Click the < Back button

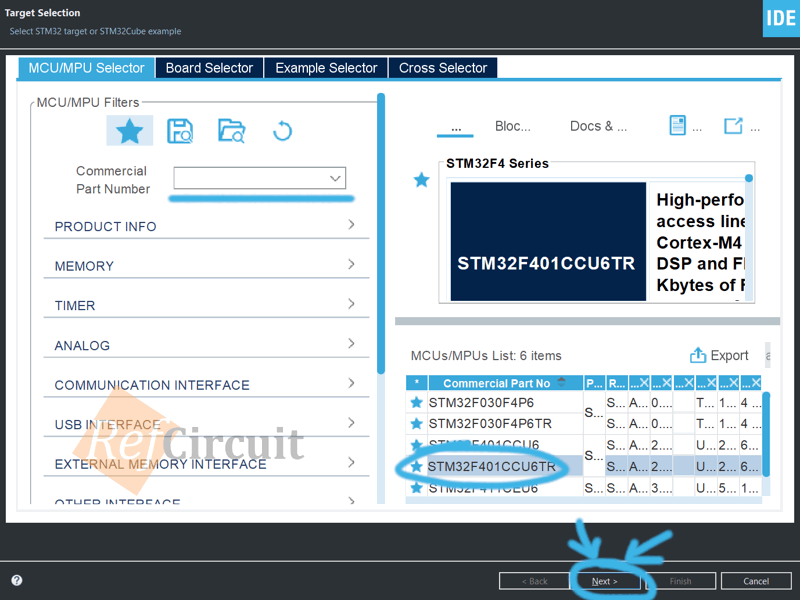(x=534, y=581)
